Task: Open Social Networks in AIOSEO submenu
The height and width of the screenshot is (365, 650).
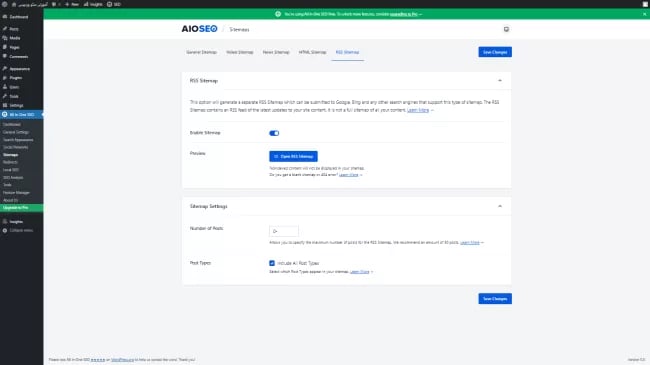Action: point(15,147)
